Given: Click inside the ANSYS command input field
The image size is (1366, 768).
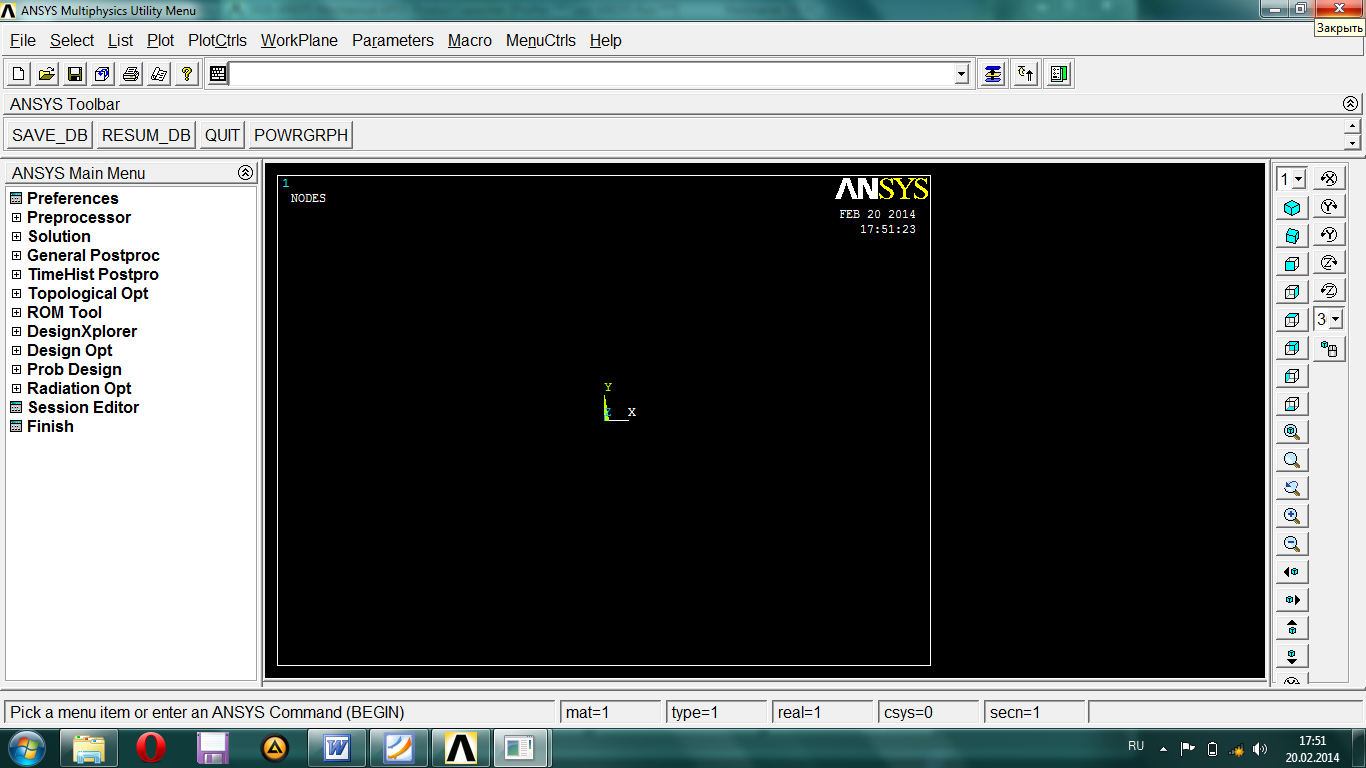Looking at the screenshot, I should (591, 74).
